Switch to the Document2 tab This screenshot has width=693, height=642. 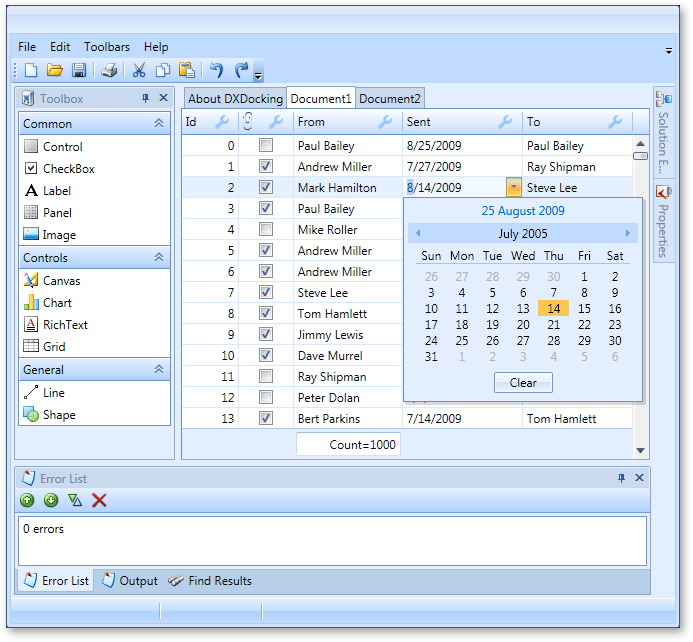tap(390, 99)
